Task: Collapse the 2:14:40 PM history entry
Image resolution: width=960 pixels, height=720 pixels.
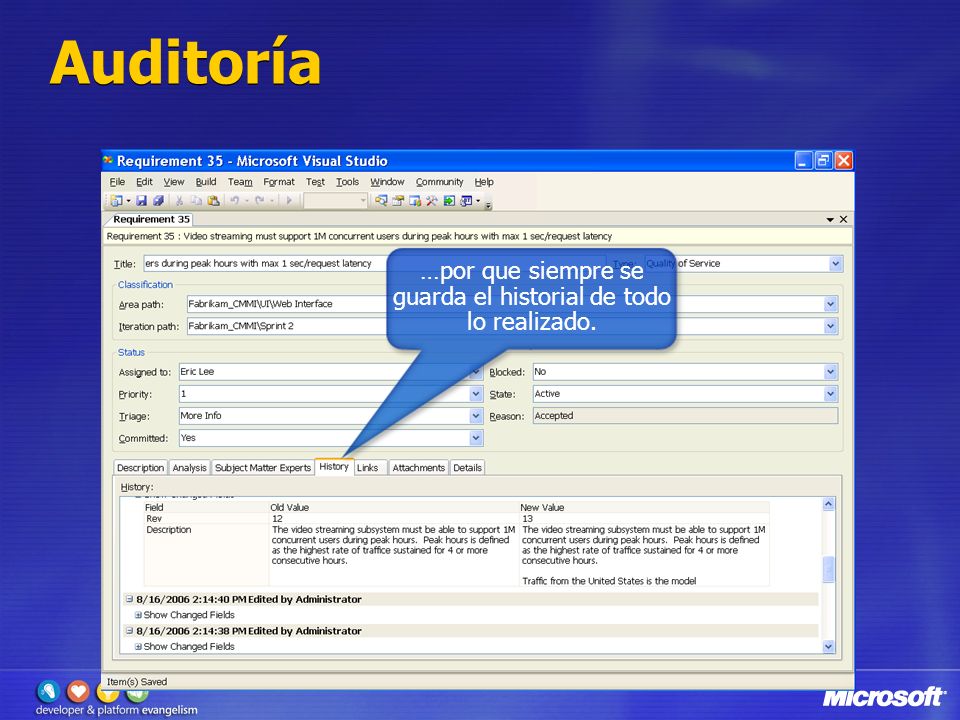Action: pos(129,599)
